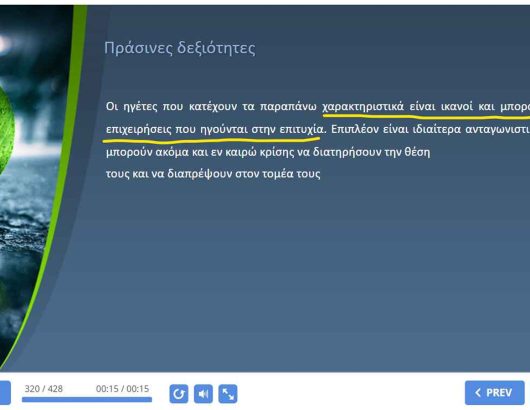Click the slide title Πράσινες δεξιότητες

tap(179, 48)
